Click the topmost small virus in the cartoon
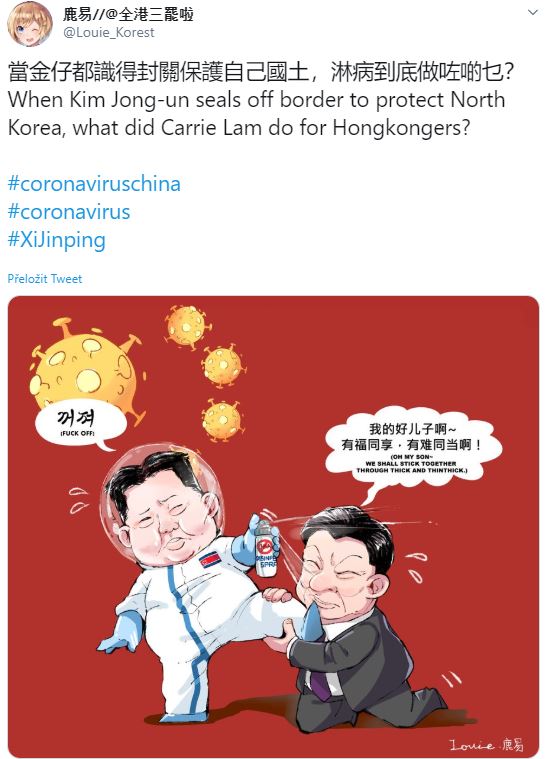Viewport: 547px width, 759px height. point(187,327)
